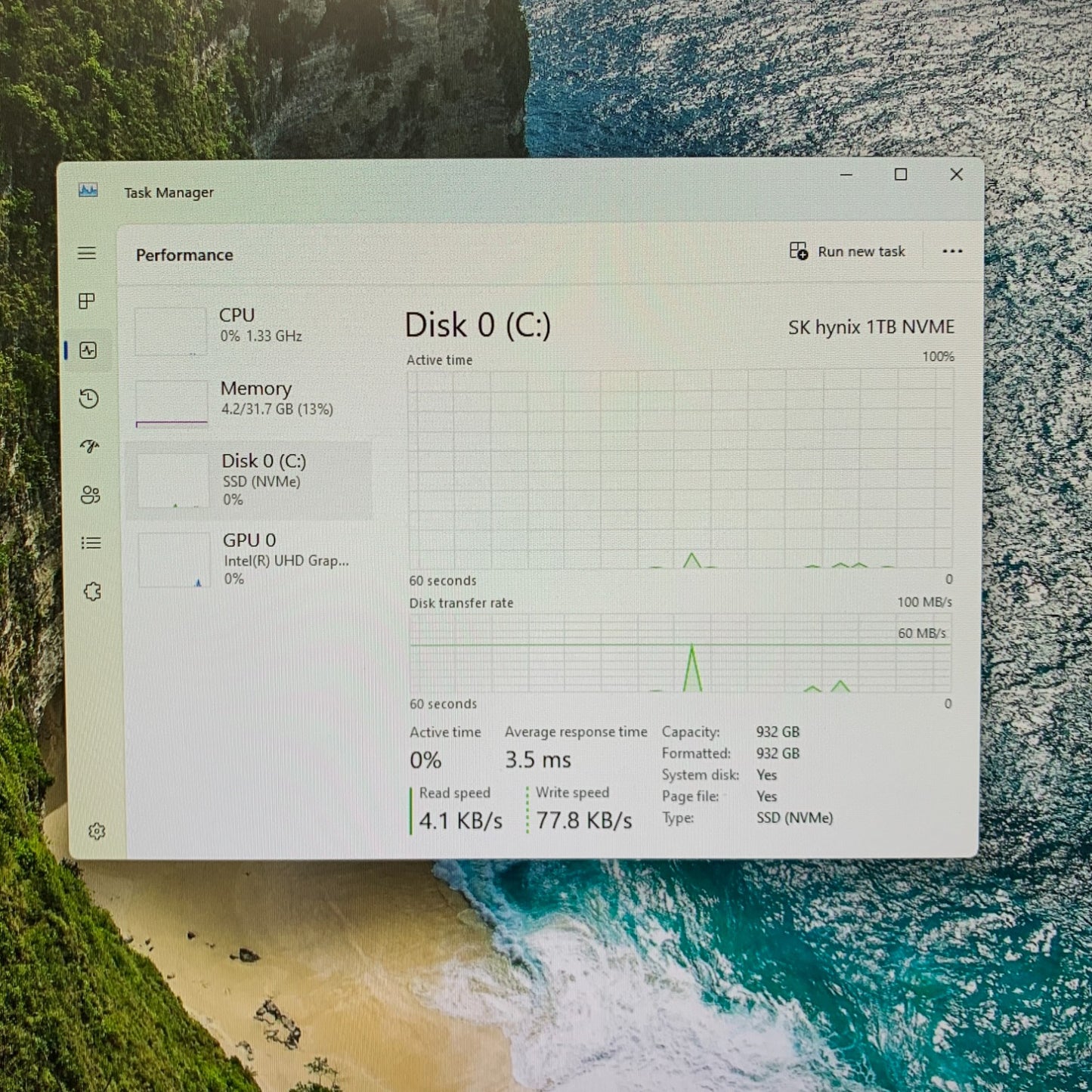
Task: Click the CPU mini graph thumbnail
Action: click(171, 331)
